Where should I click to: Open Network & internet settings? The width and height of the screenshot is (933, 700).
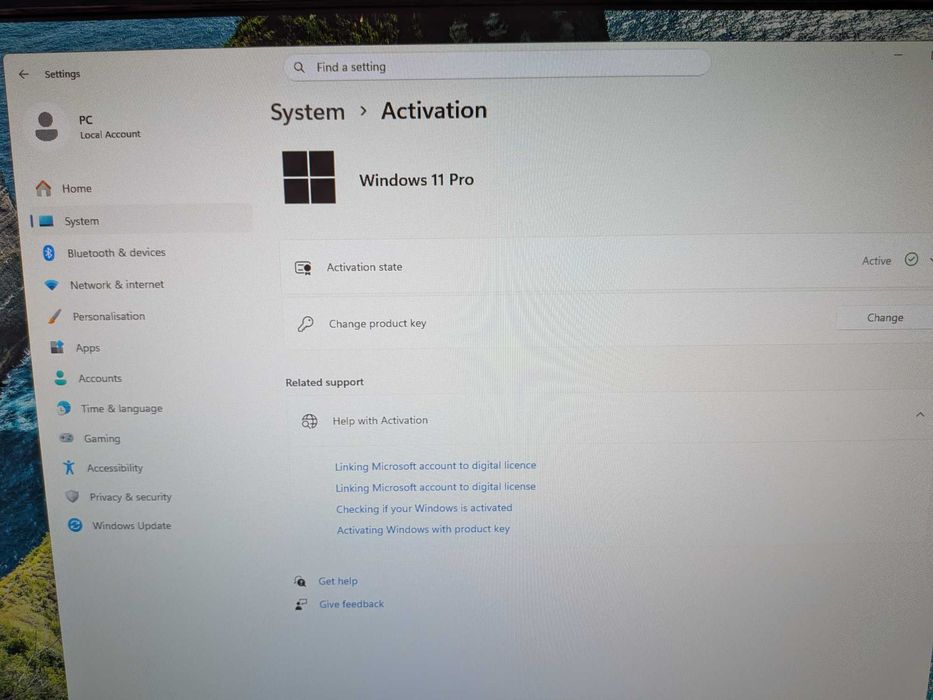tap(117, 285)
